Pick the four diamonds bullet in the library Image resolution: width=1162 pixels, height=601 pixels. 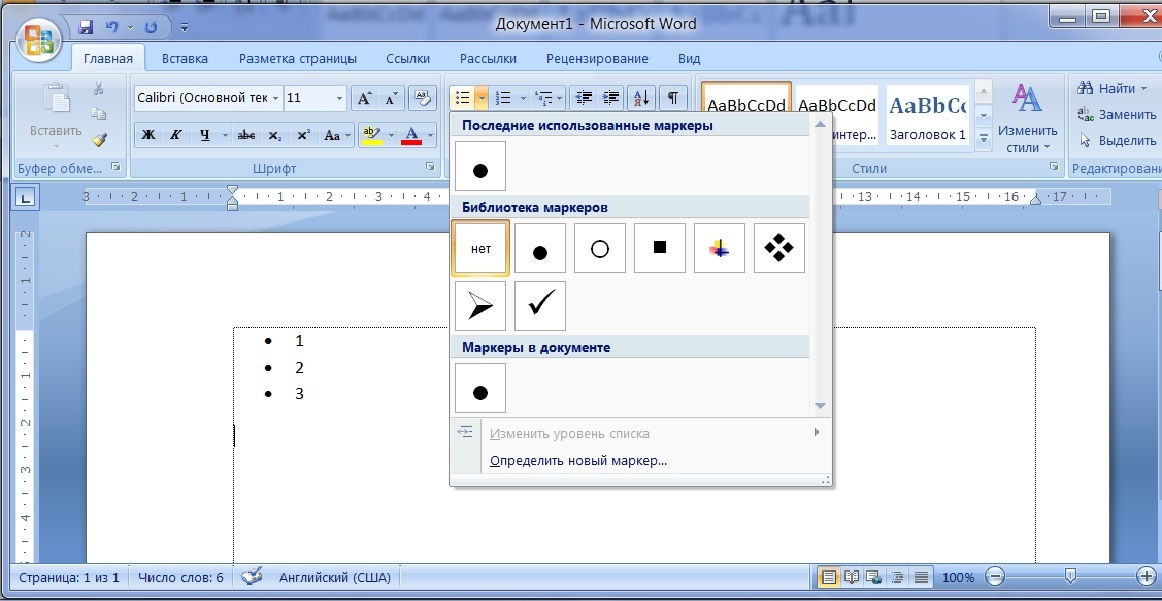779,248
